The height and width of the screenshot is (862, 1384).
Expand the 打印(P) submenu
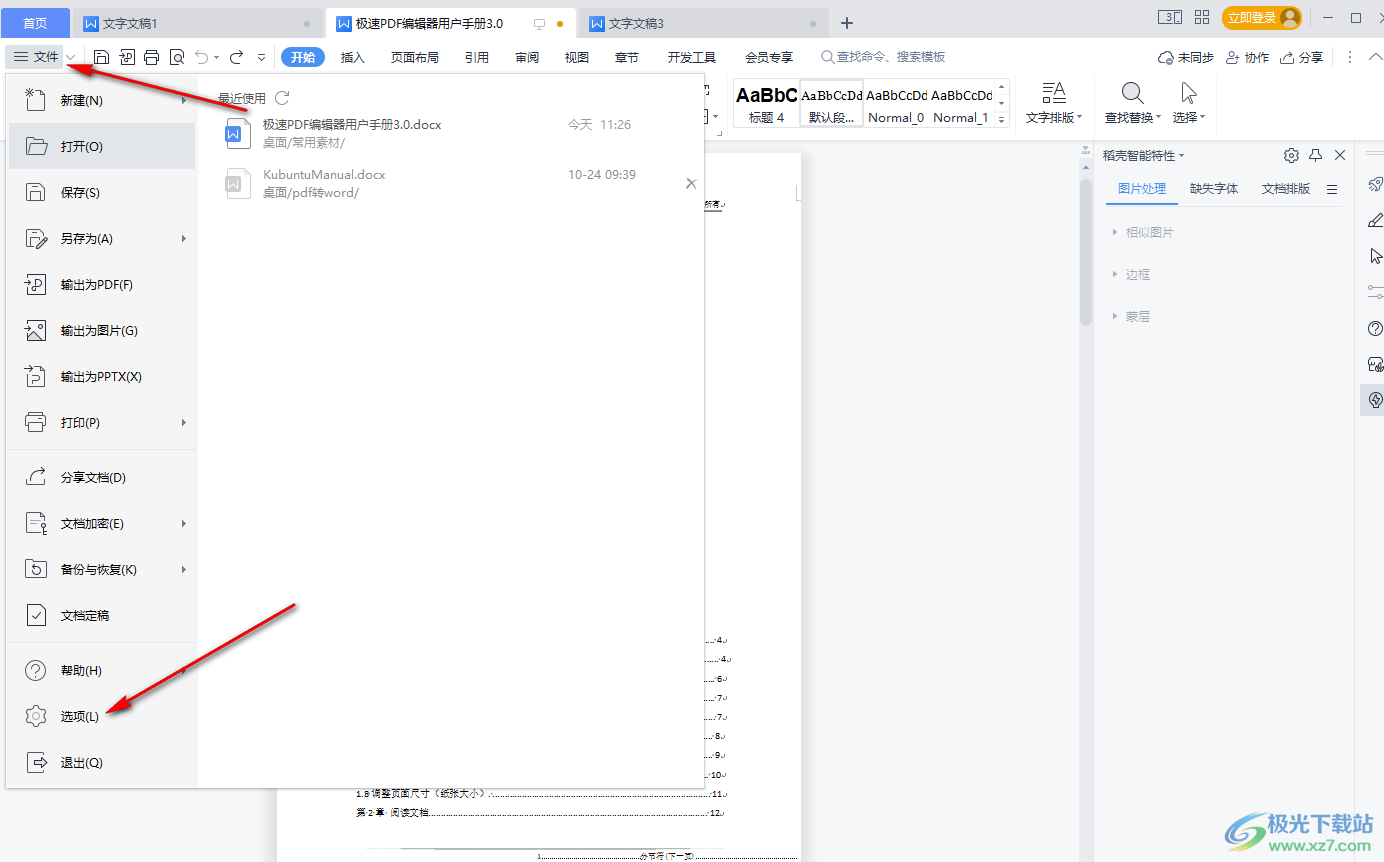click(184, 422)
